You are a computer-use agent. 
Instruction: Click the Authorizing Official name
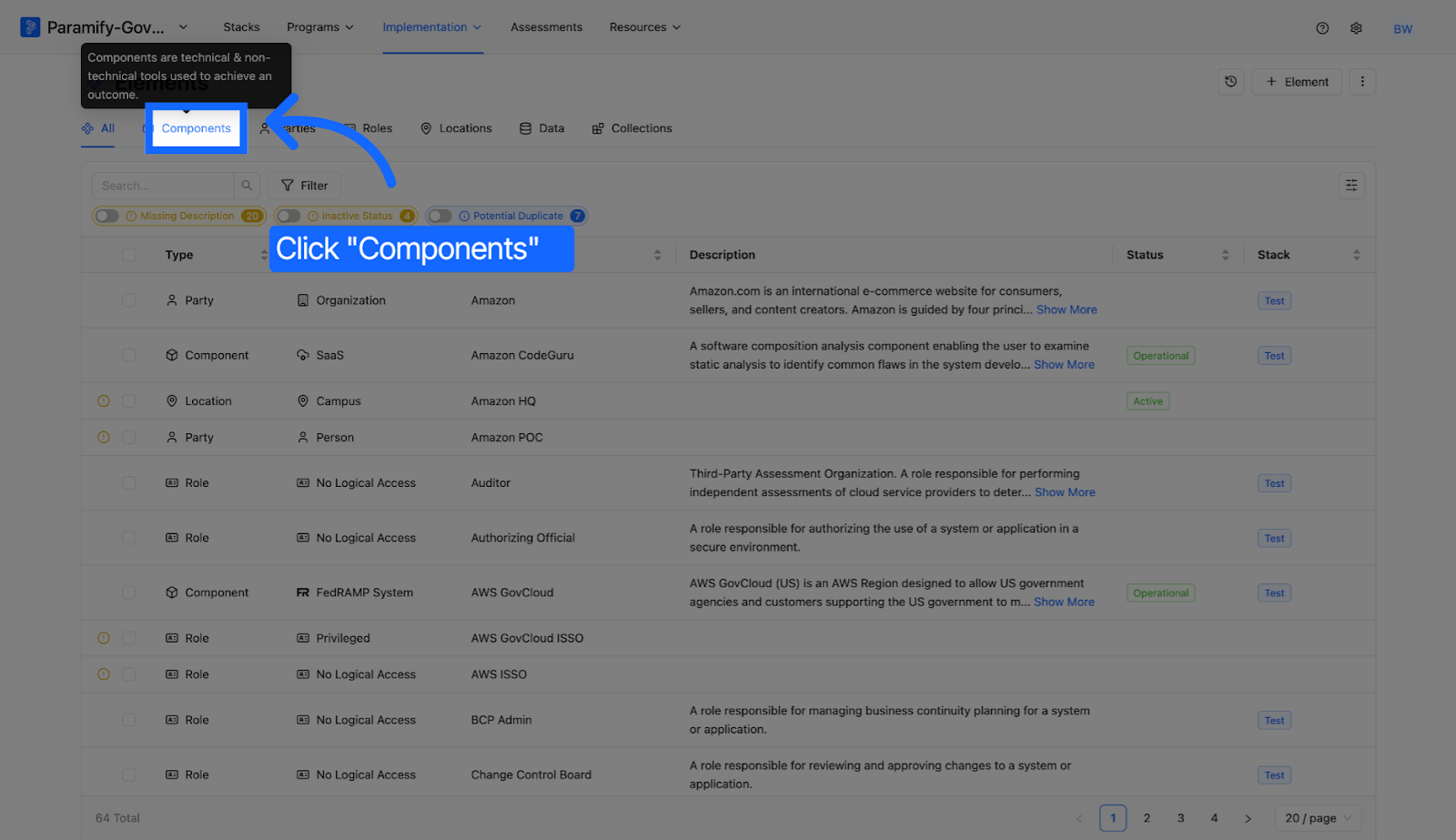(522, 538)
